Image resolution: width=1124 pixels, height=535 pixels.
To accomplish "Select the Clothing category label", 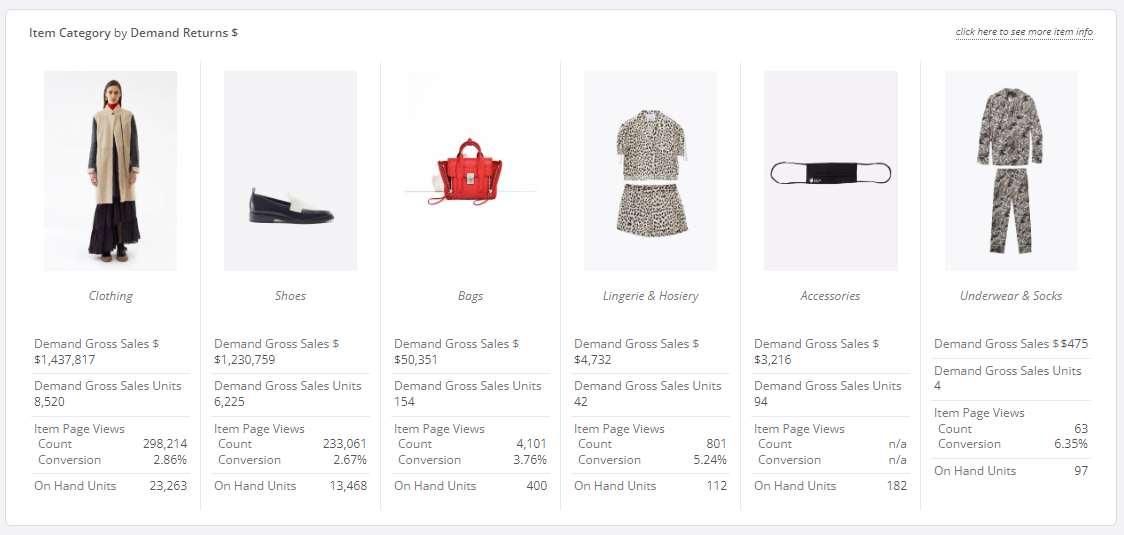I will point(110,295).
